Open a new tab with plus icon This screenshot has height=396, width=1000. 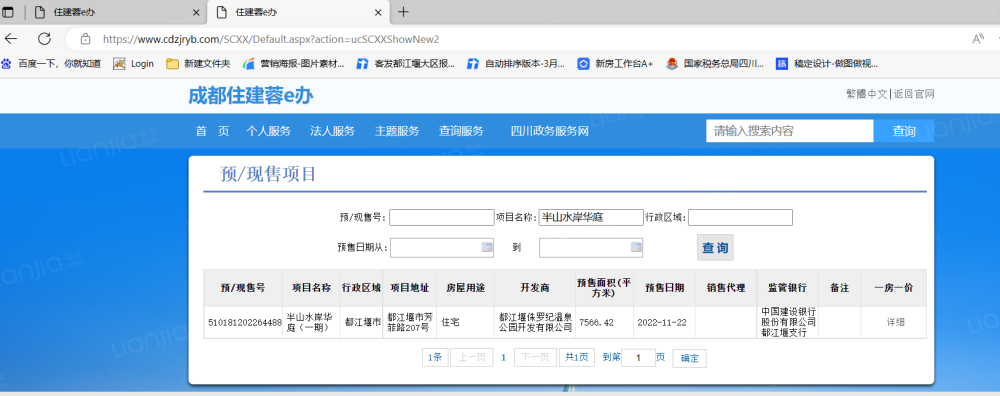click(402, 12)
